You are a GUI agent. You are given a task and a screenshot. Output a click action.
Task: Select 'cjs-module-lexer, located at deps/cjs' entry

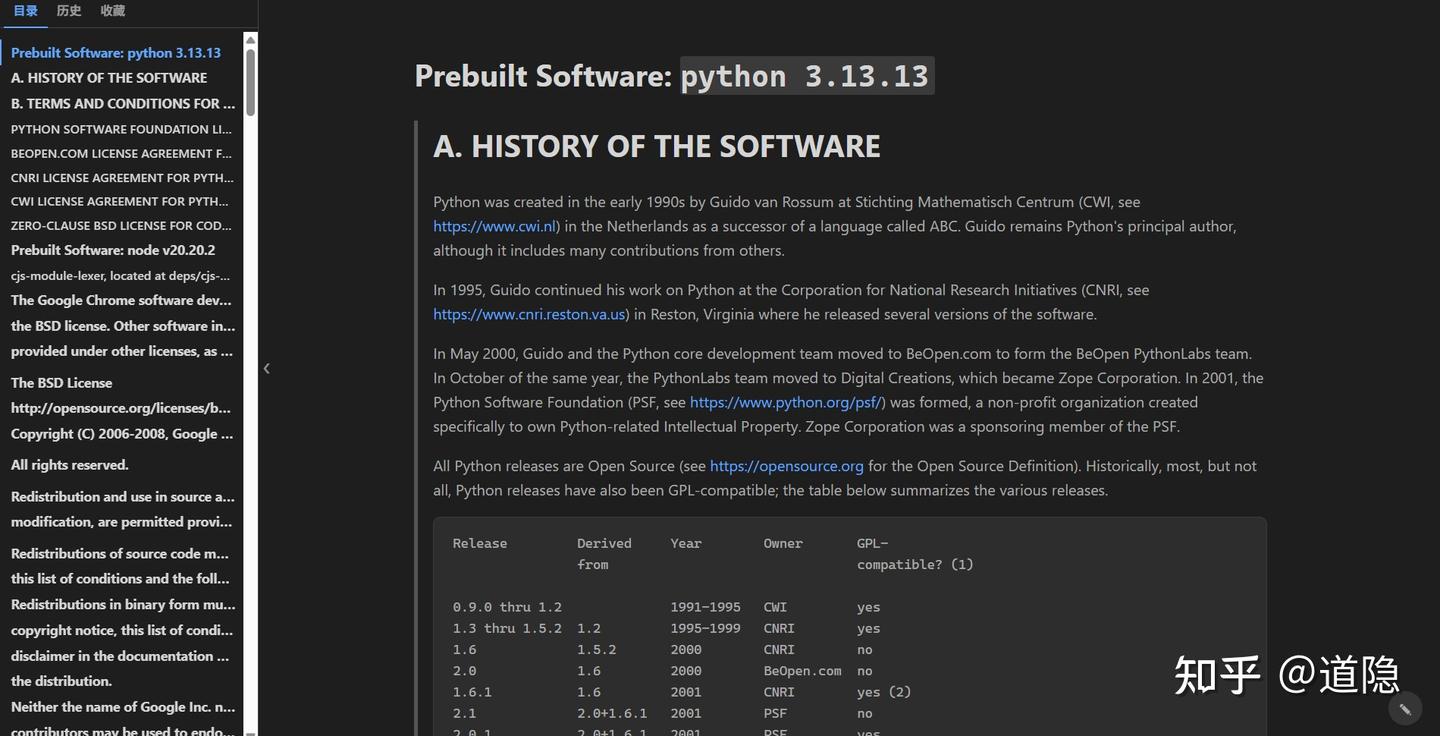tap(120, 276)
